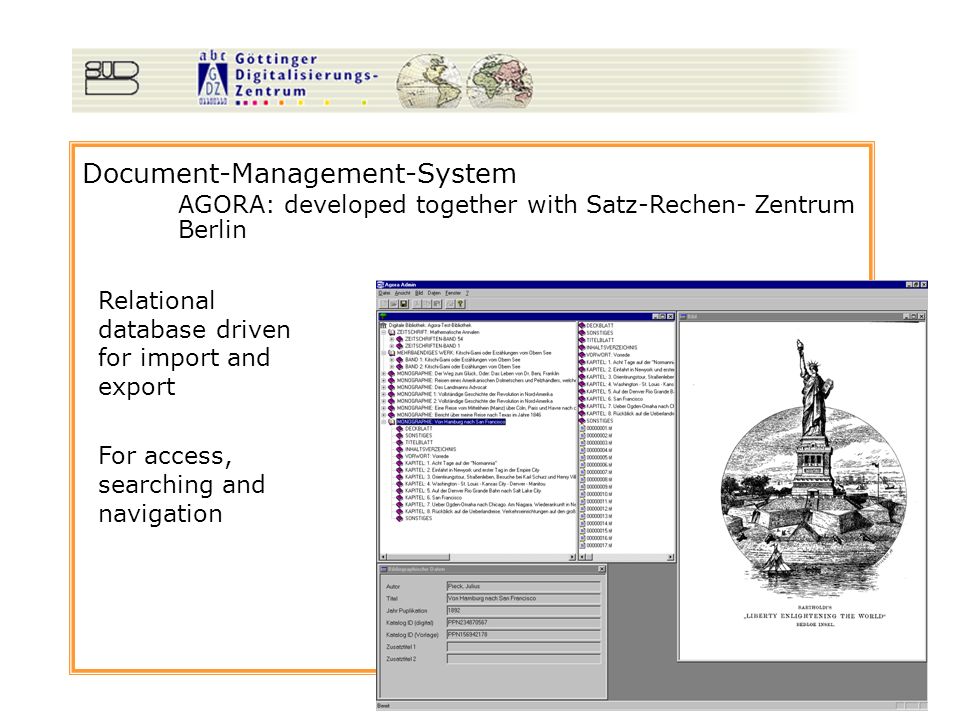Click the Katalog ID (Vorlage) field

tap(523, 634)
